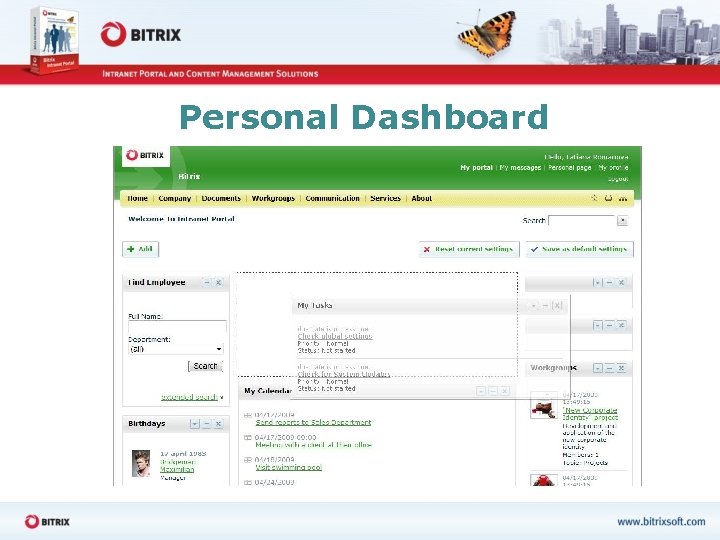Click the event icon beside 04/18/2009
The image size is (720, 540).
tap(248, 460)
